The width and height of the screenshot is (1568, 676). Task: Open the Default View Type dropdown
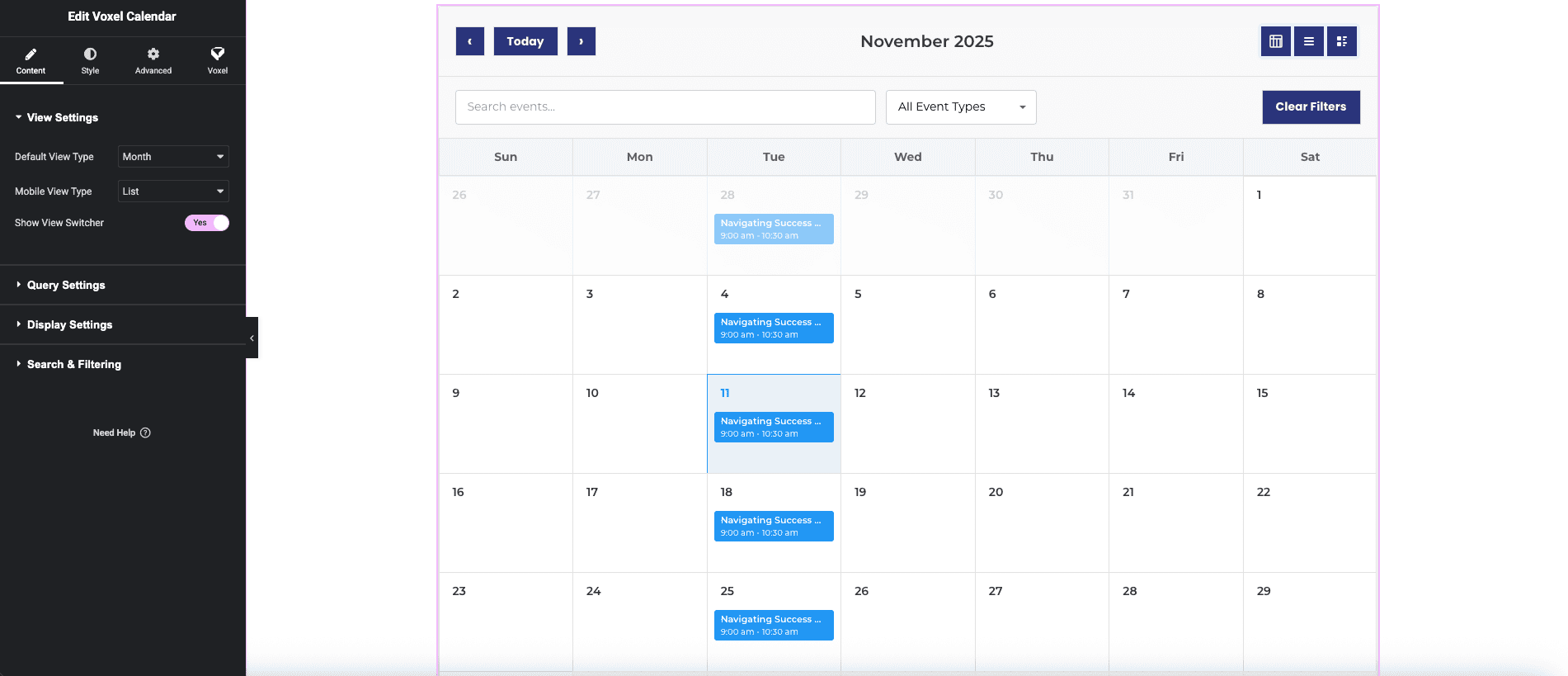click(173, 157)
